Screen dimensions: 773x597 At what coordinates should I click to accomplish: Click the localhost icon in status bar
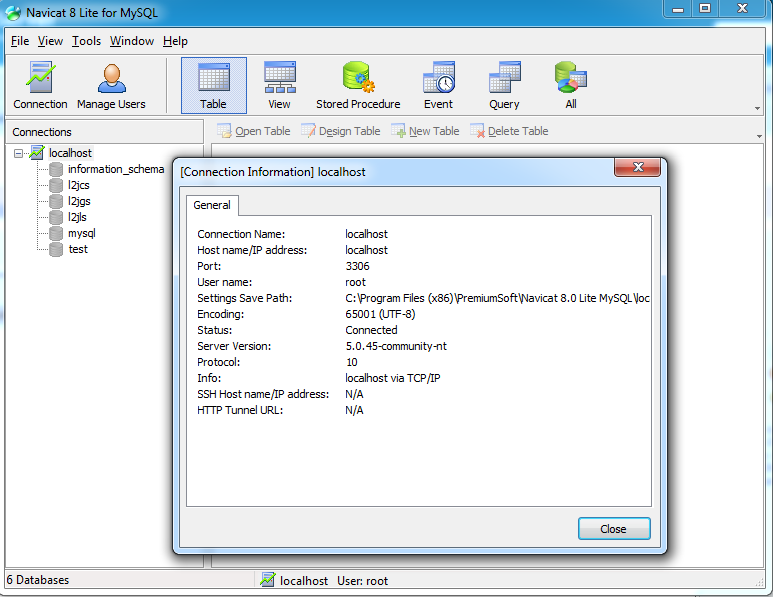[268, 580]
